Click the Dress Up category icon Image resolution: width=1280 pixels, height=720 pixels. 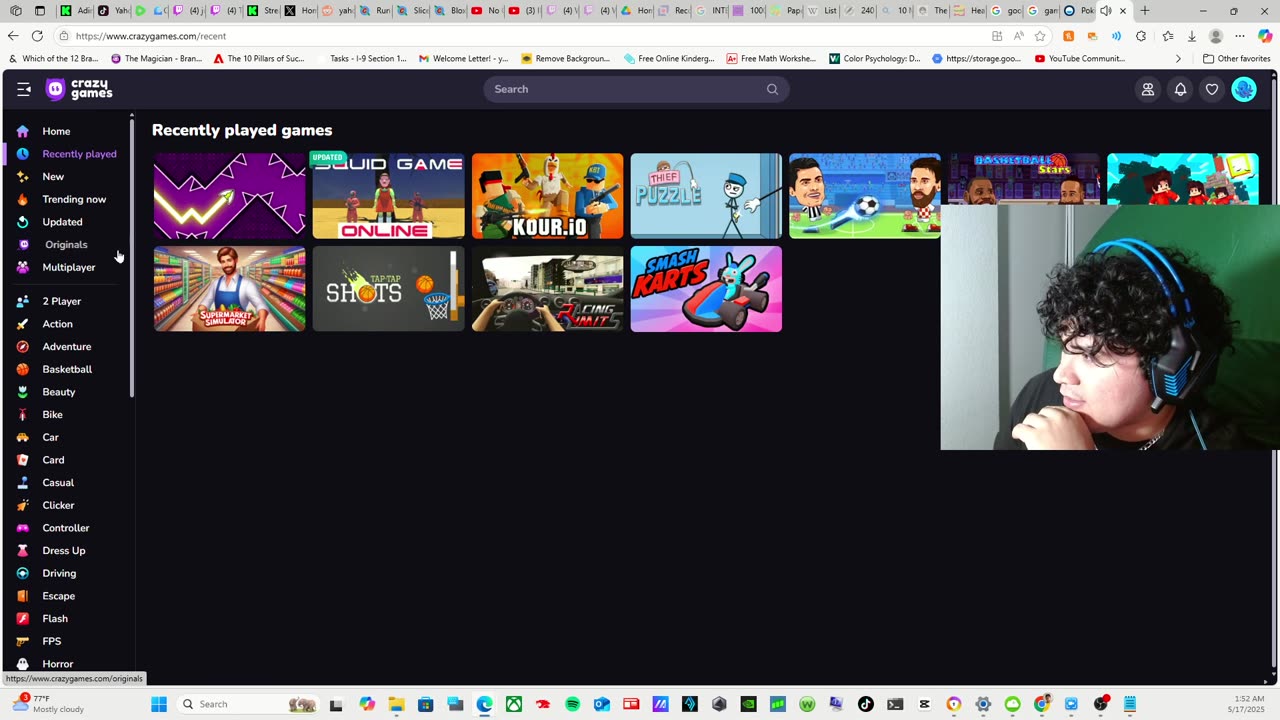point(22,550)
